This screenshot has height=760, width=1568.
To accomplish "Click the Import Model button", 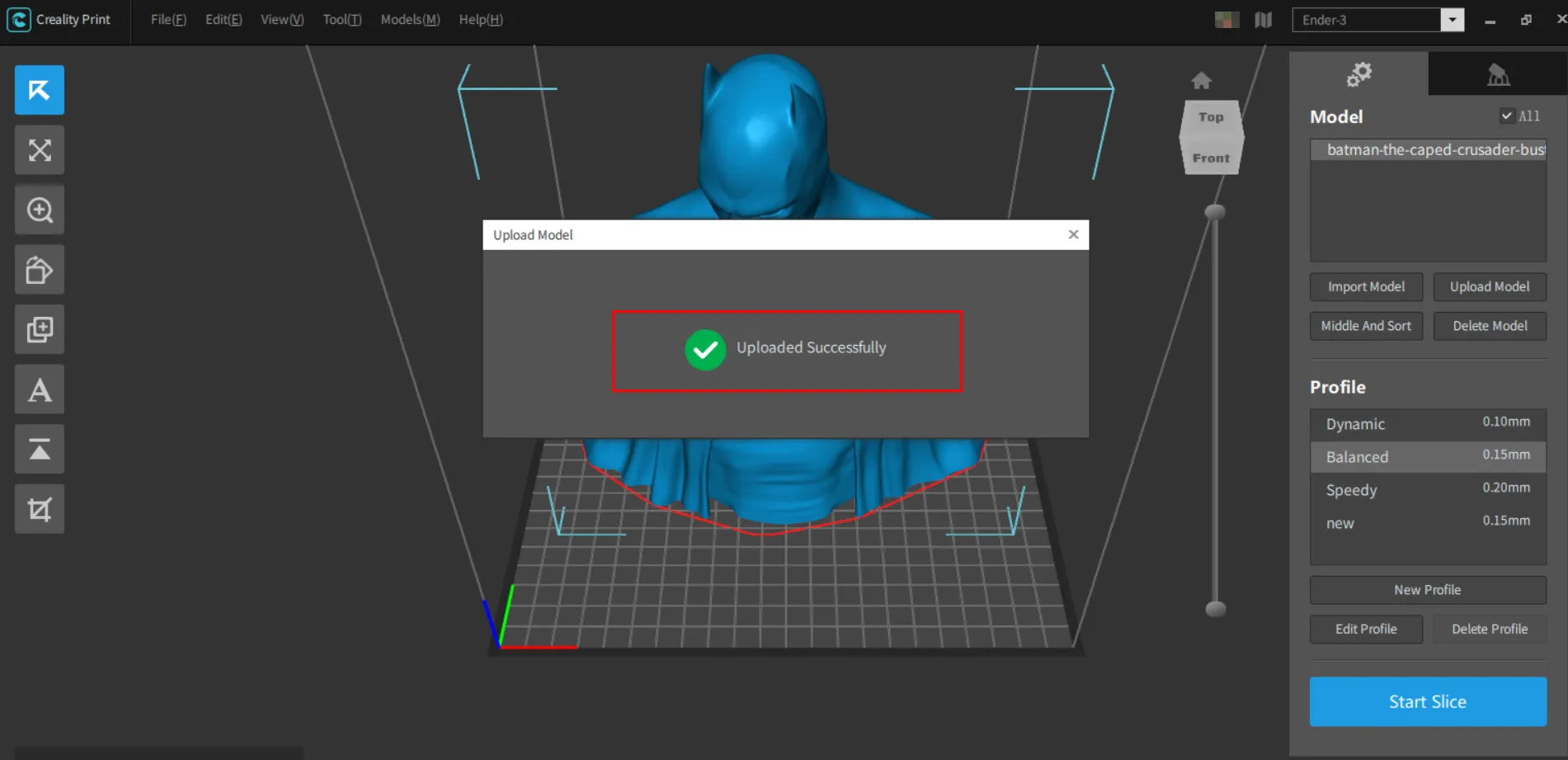I will (x=1366, y=286).
